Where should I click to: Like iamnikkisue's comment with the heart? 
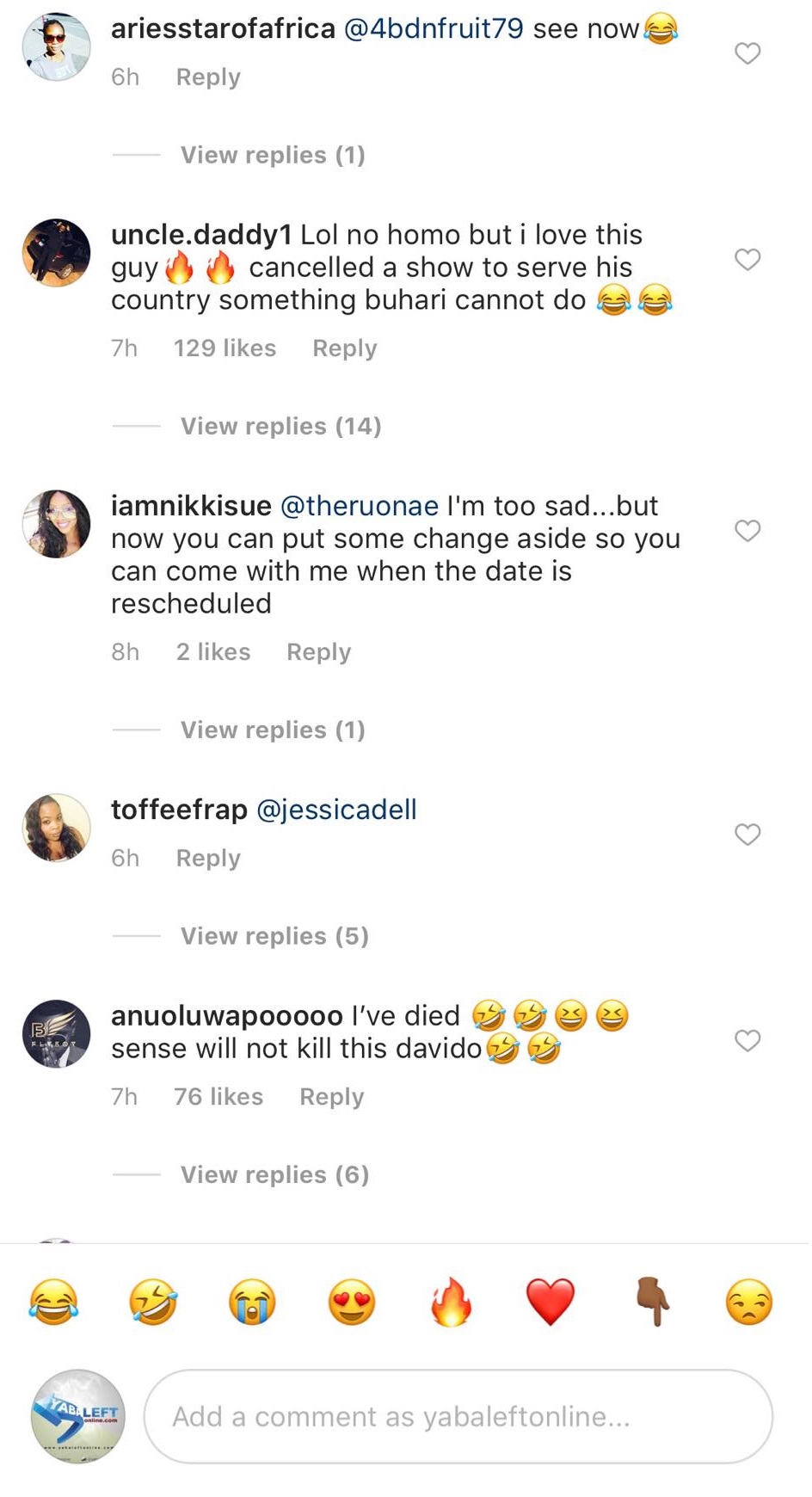click(x=747, y=531)
